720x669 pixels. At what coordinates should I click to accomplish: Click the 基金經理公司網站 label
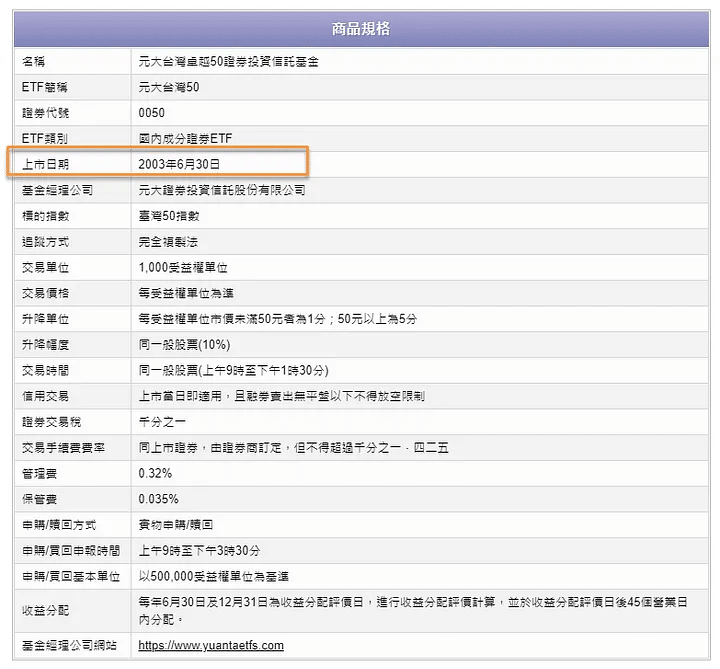click(x=69, y=645)
